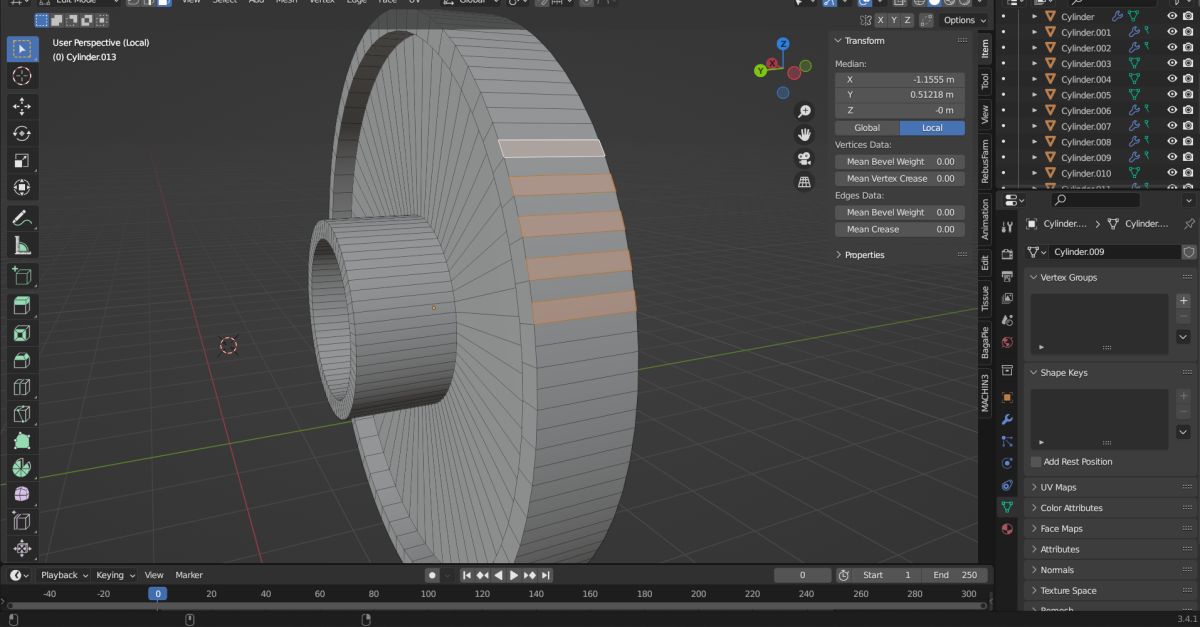
Task: Click the pan view hand icon
Action: [804, 134]
